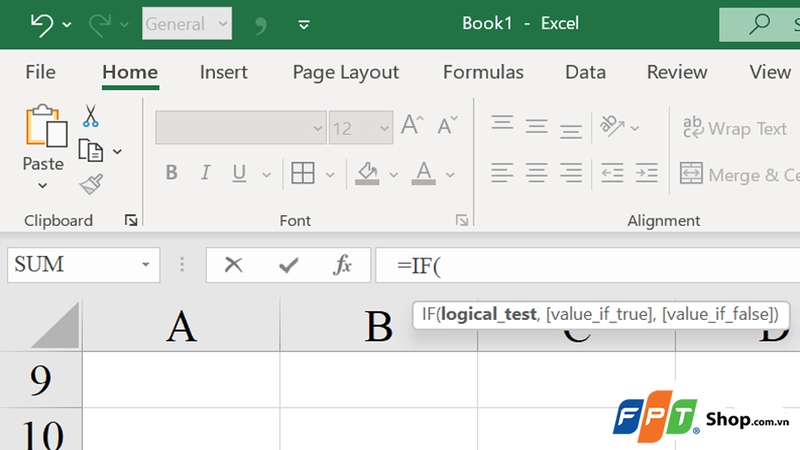Open the Undo history dropdown arrow
800x450 pixels.
[67, 24]
